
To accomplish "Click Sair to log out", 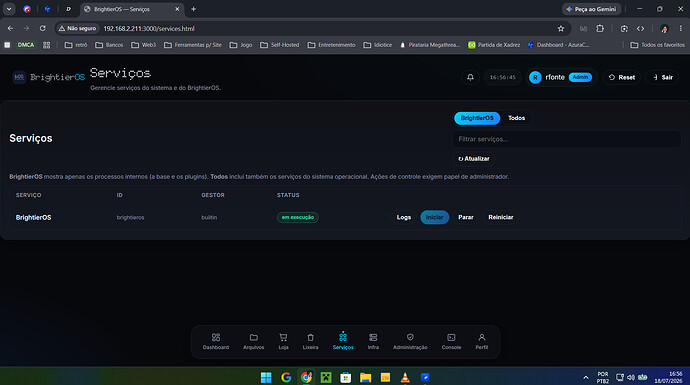I will 662,77.
